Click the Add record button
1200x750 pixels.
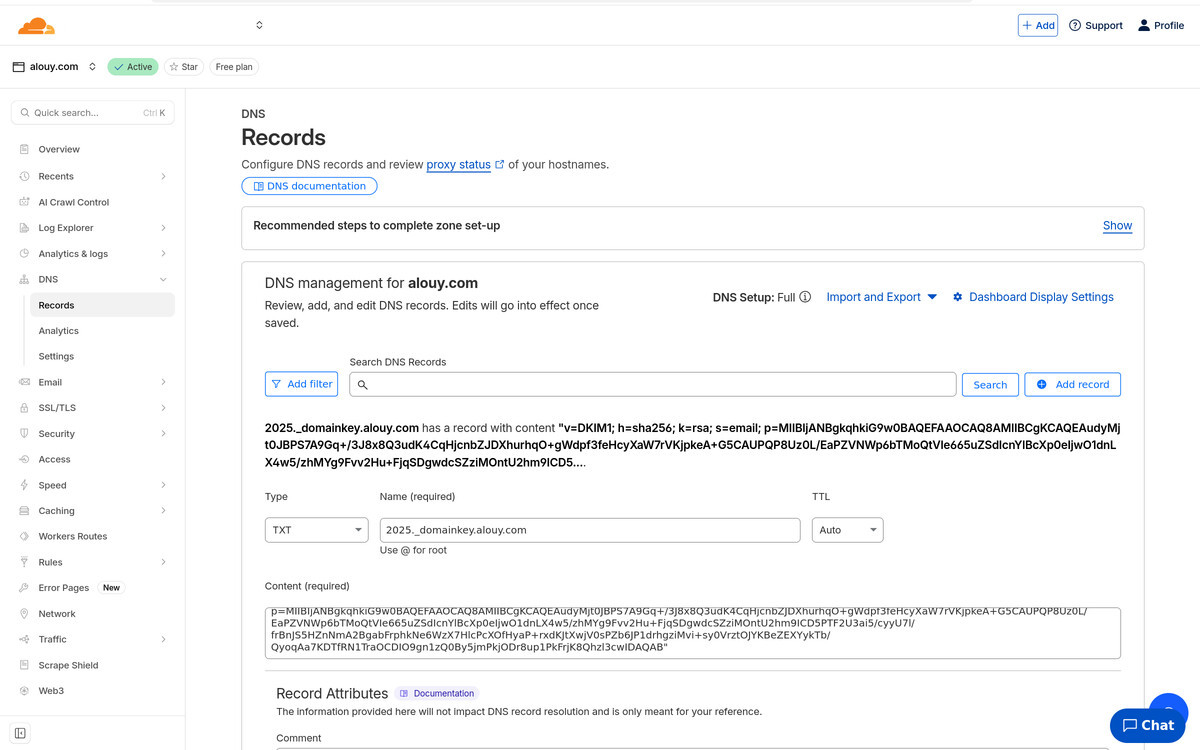1072,385
